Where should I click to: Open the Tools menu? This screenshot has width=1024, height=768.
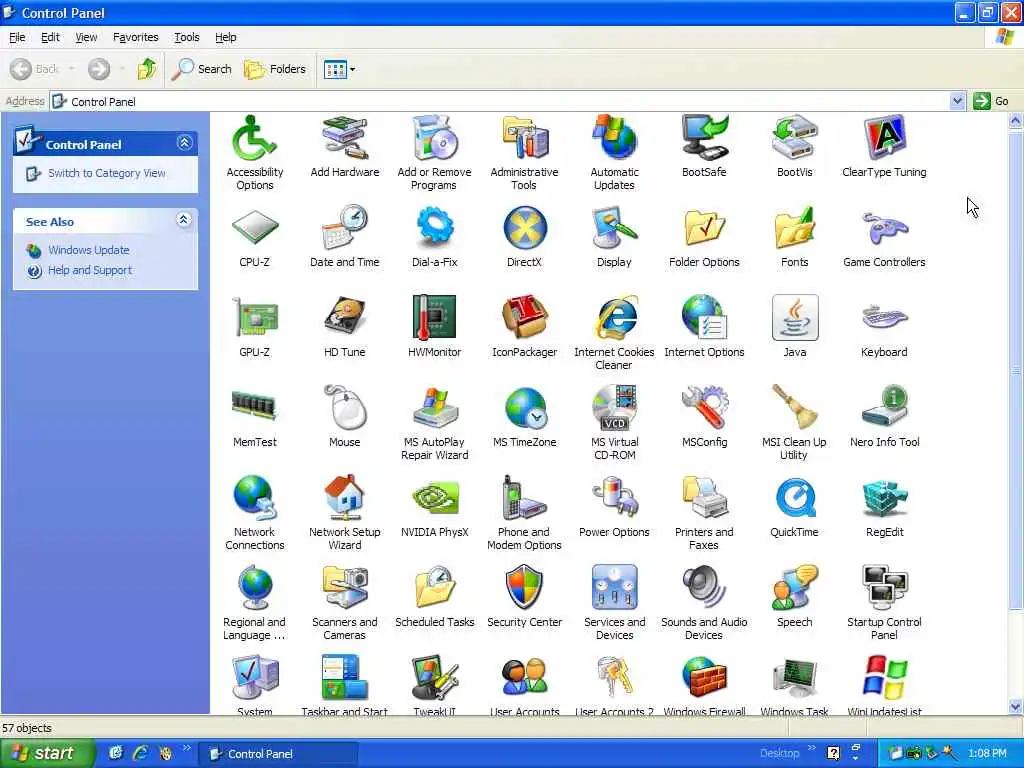point(187,37)
